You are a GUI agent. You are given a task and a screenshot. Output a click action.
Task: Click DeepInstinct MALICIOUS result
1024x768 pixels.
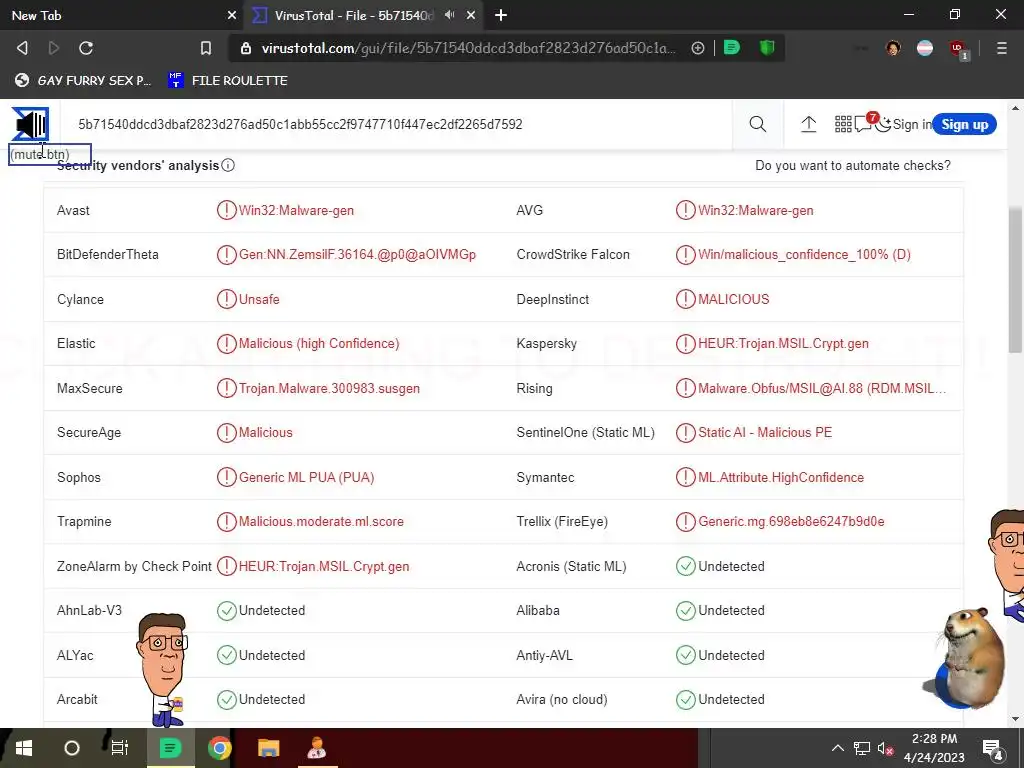pyautogui.click(x=733, y=299)
